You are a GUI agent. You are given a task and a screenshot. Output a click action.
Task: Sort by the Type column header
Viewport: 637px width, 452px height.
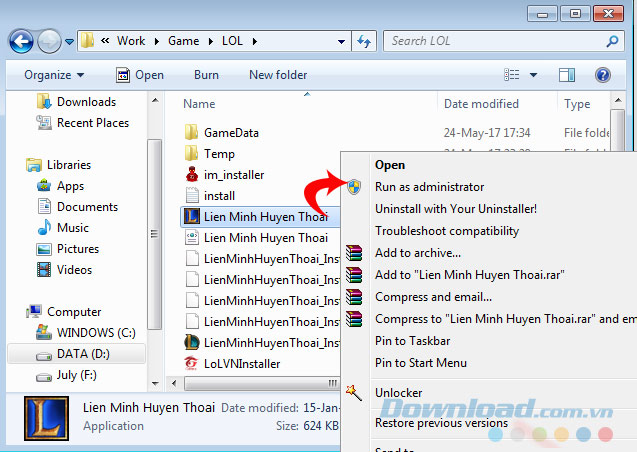click(577, 104)
